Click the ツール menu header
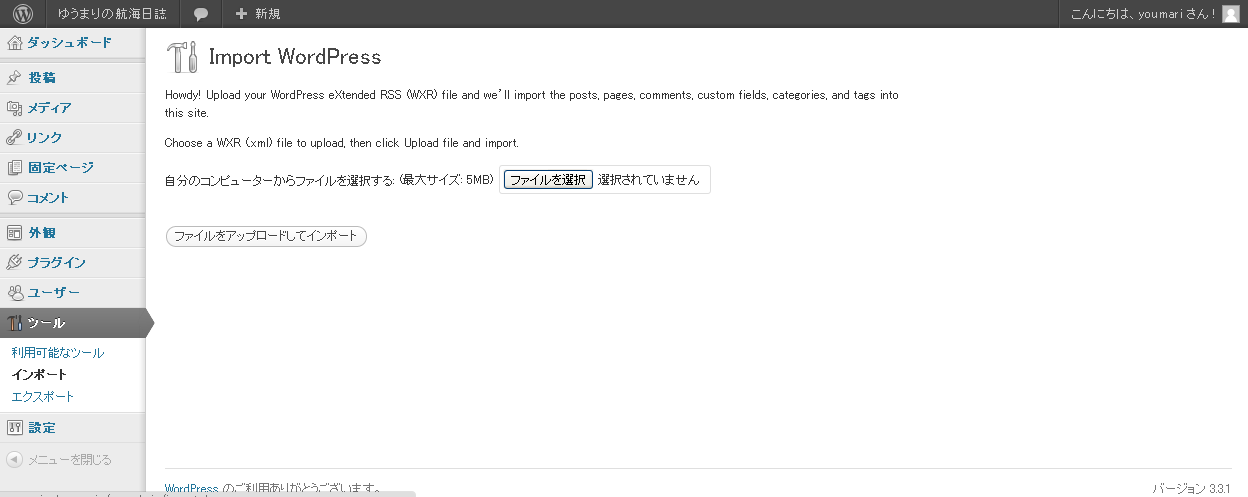 point(72,323)
